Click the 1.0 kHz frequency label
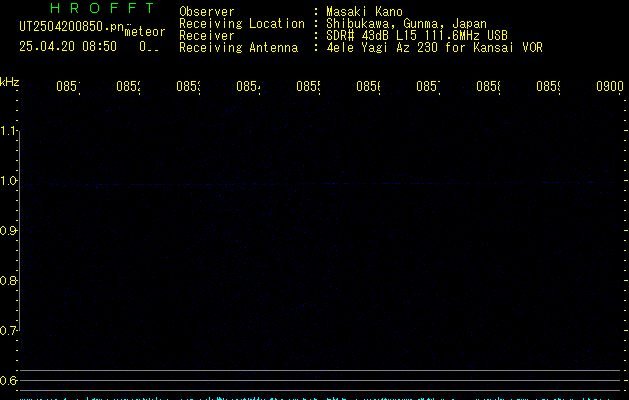This screenshot has height=400, width=629. tap(8, 181)
